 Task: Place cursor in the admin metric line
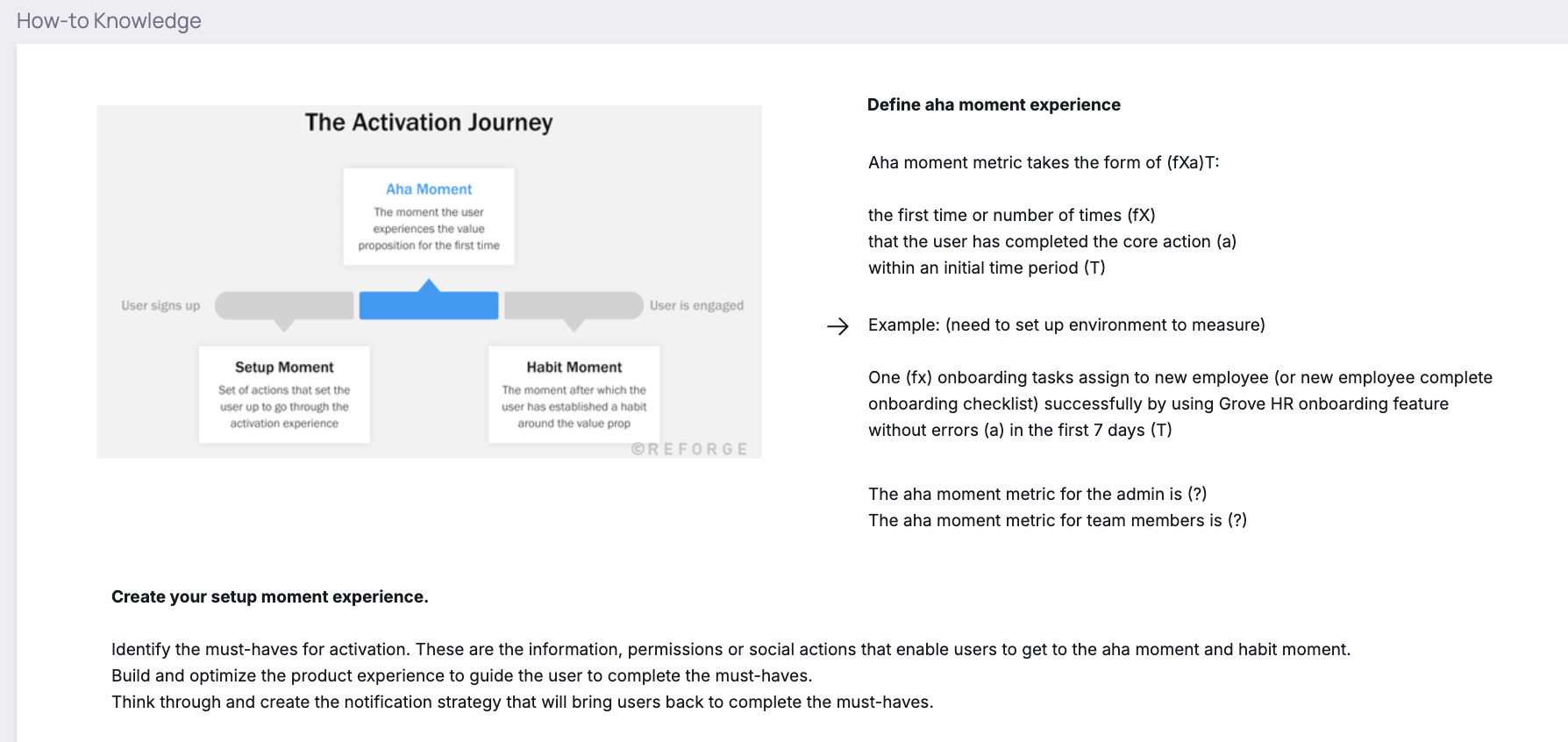(x=1037, y=494)
